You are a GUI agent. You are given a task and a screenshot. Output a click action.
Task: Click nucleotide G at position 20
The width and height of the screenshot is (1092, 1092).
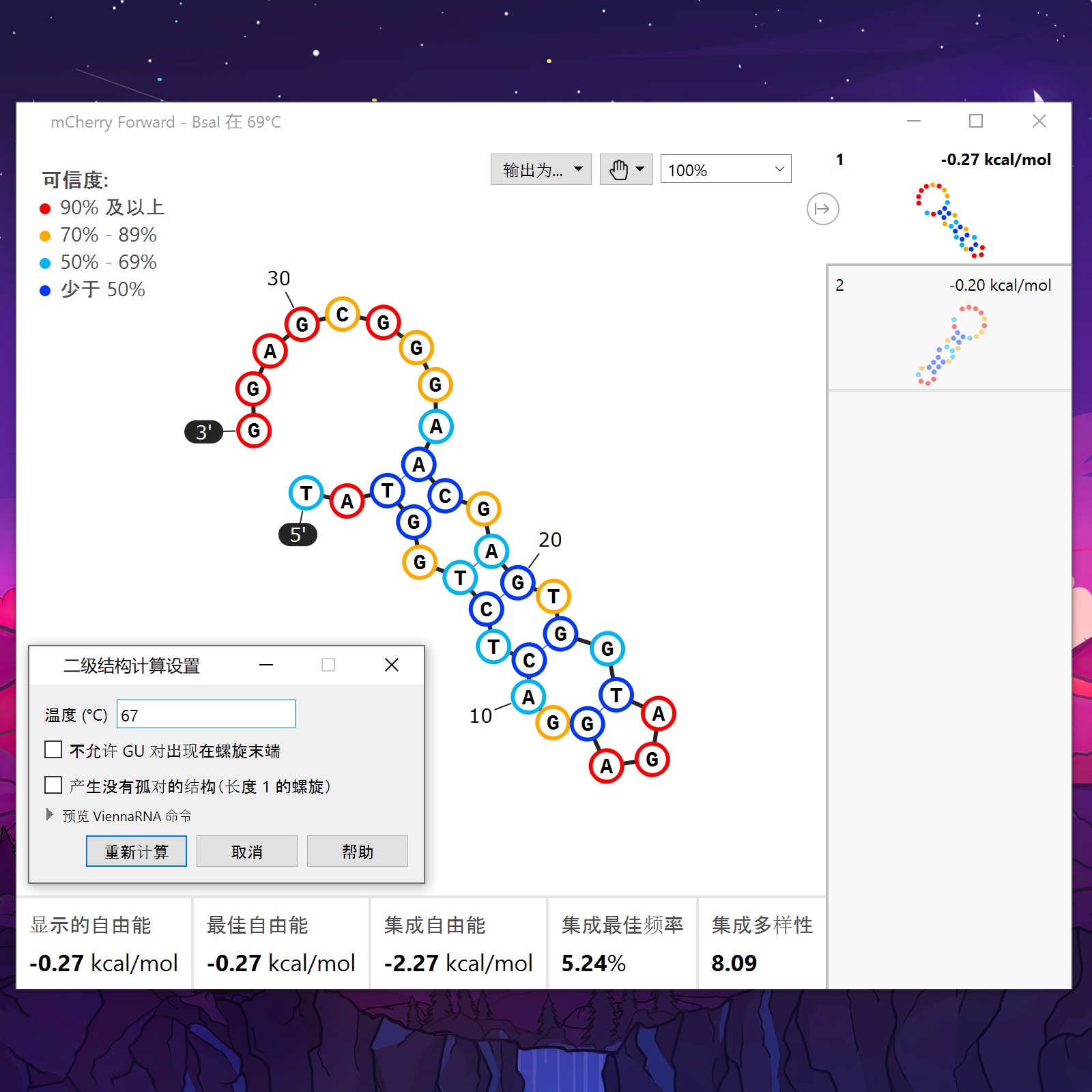click(x=517, y=584)
